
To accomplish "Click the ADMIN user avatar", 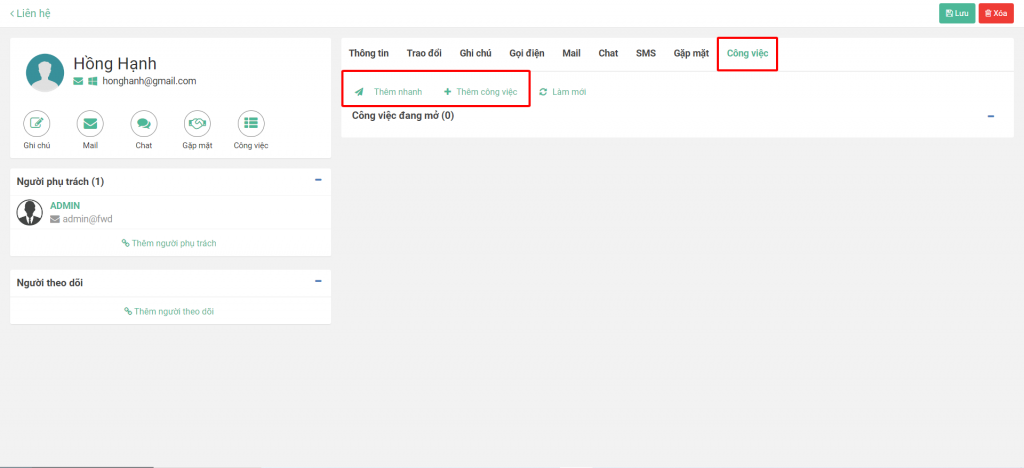I will [31, 212].
